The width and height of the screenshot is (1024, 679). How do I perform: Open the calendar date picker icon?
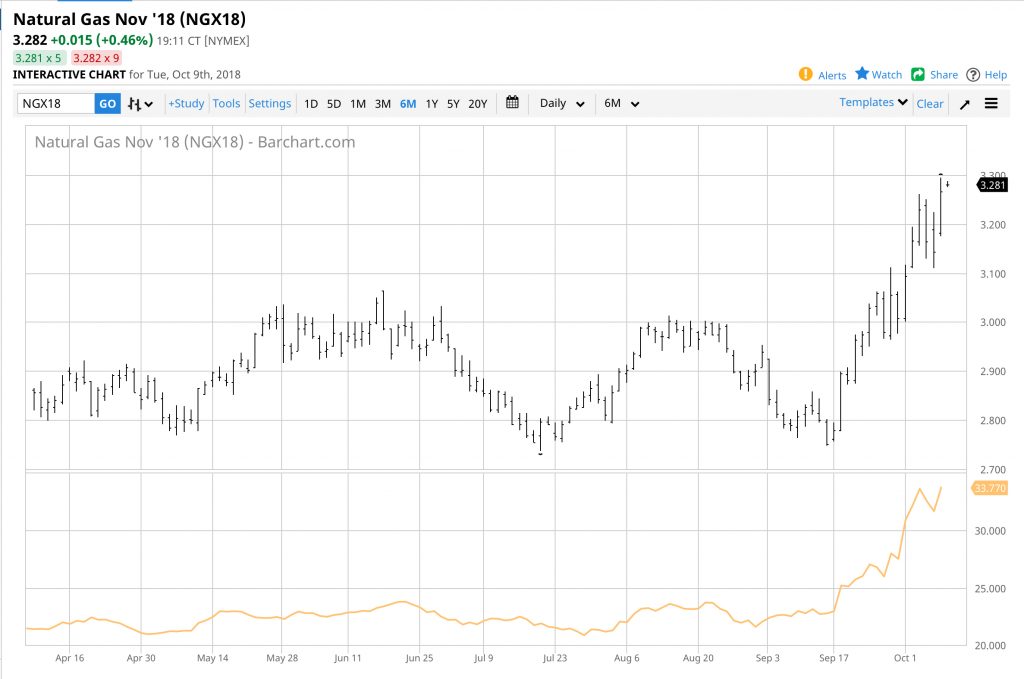click(x=512, y=103)
